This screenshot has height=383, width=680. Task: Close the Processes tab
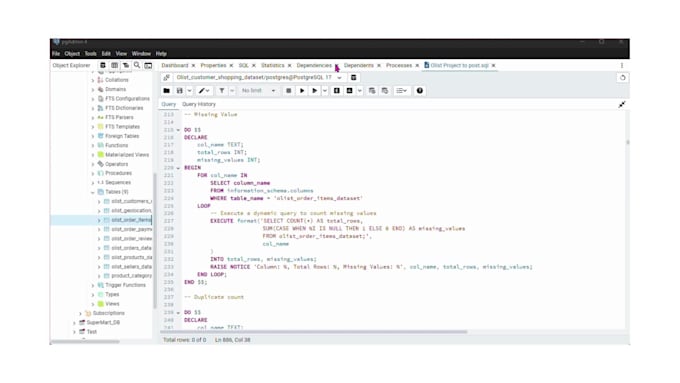pos(417,65)
